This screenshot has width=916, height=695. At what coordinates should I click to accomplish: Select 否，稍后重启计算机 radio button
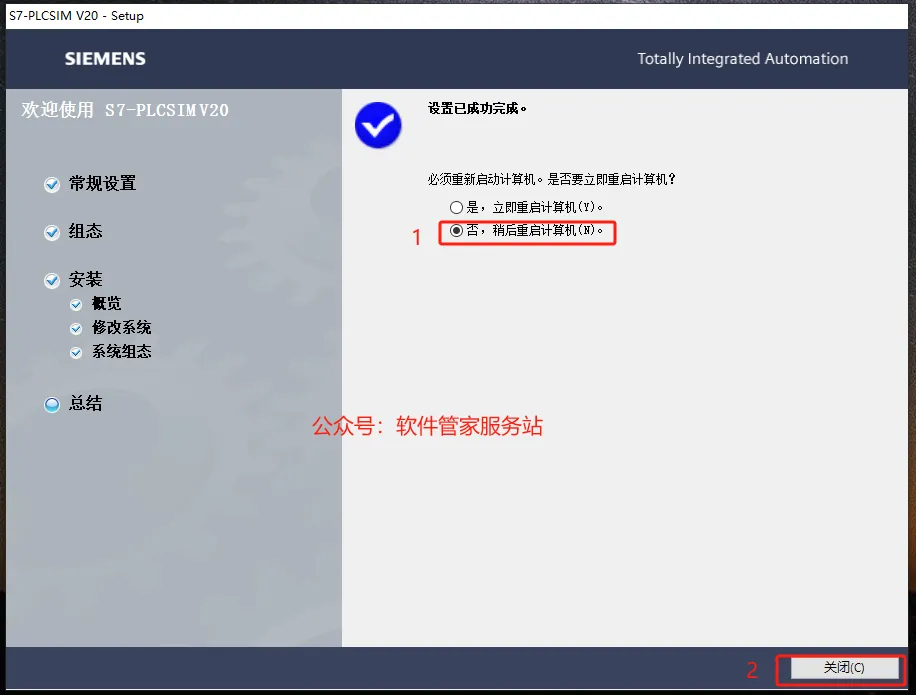456,231
